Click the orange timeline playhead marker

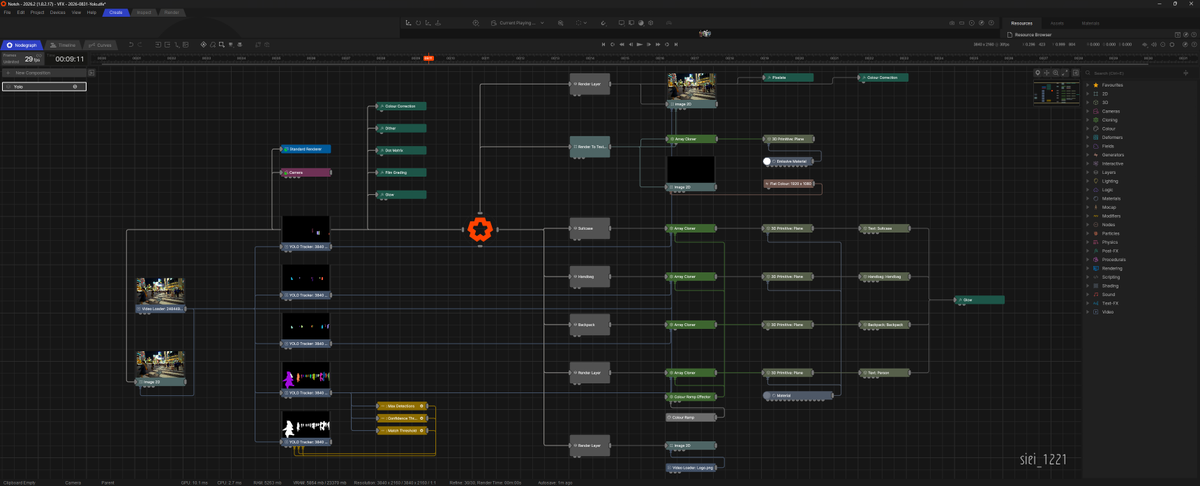tap(428, 59)
